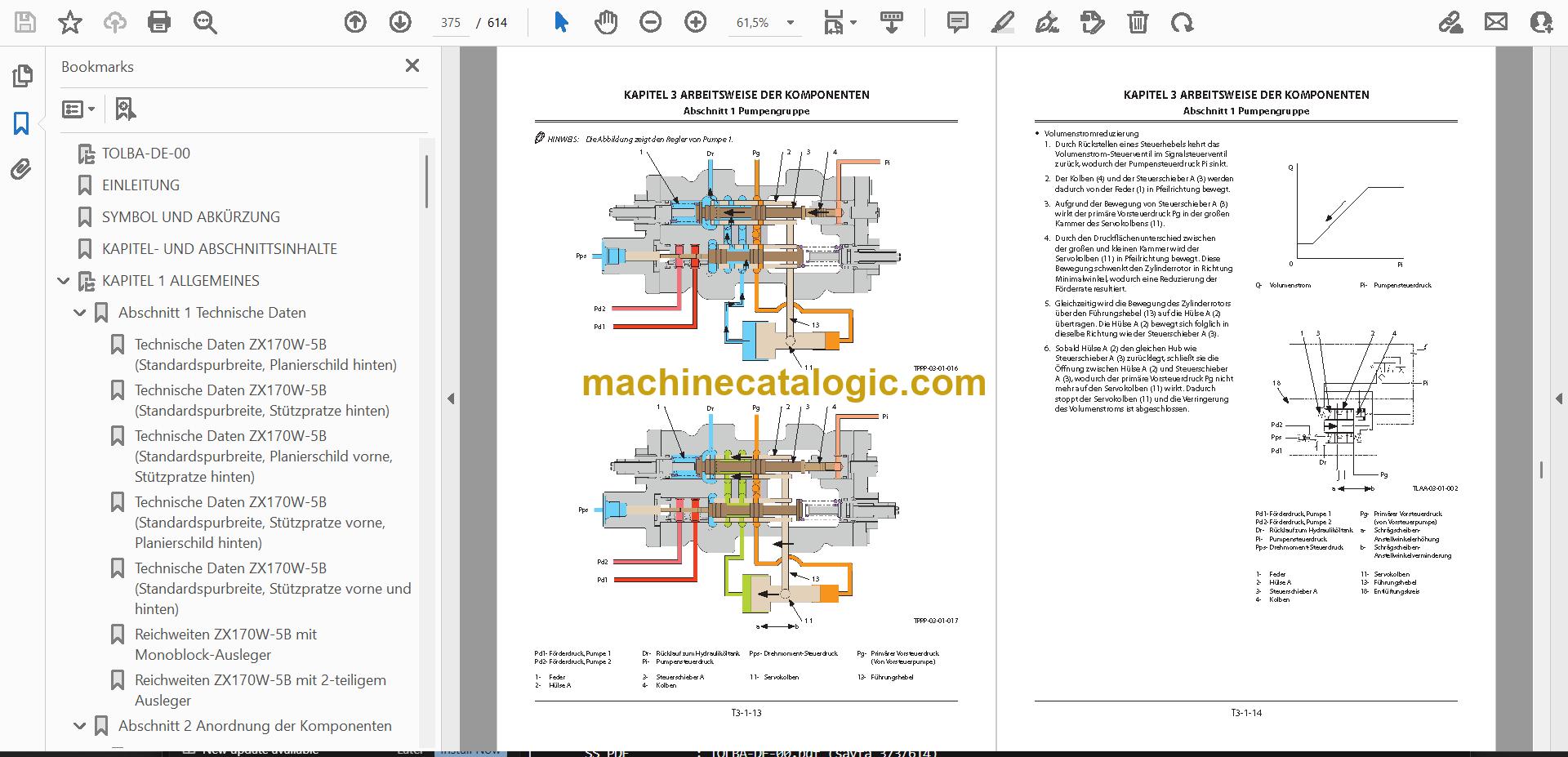Viewport: 1568px width, 757px height.
Task: Toggle the page thumbnails panel icon
Action: point(22,76)
